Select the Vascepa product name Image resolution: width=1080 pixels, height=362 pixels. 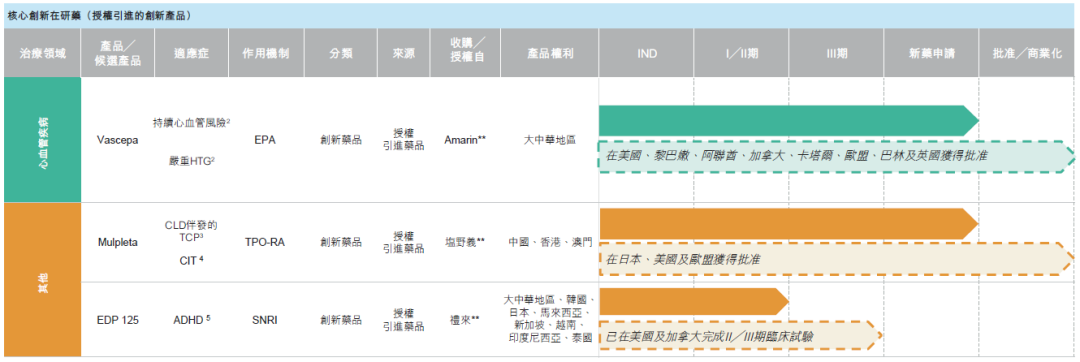[118, 140]
